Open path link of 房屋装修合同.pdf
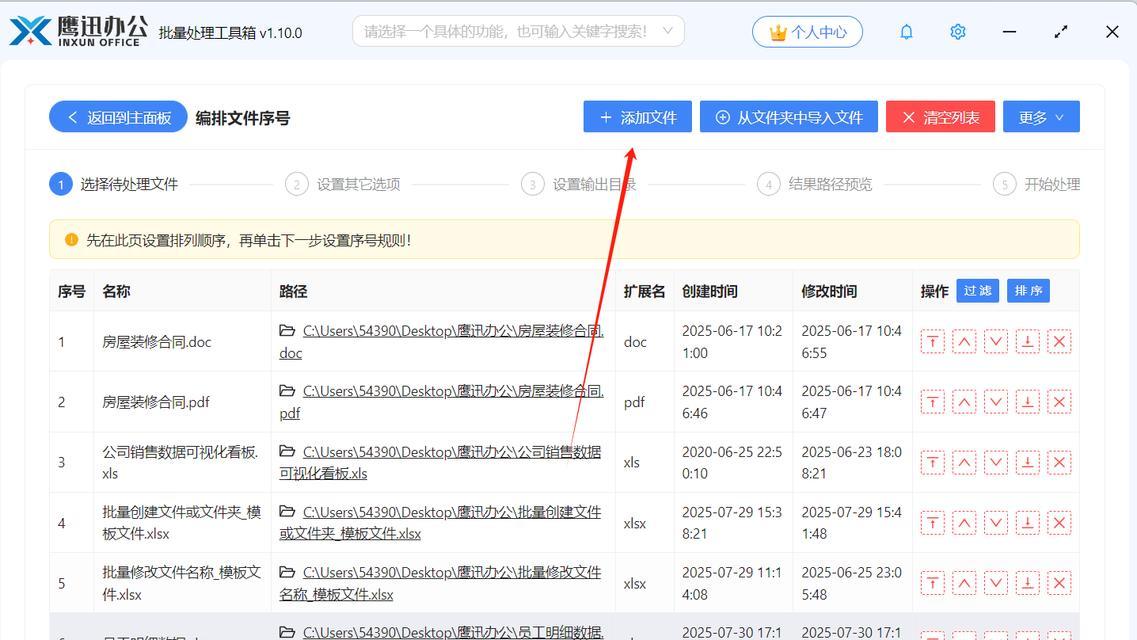 (442, 402)
